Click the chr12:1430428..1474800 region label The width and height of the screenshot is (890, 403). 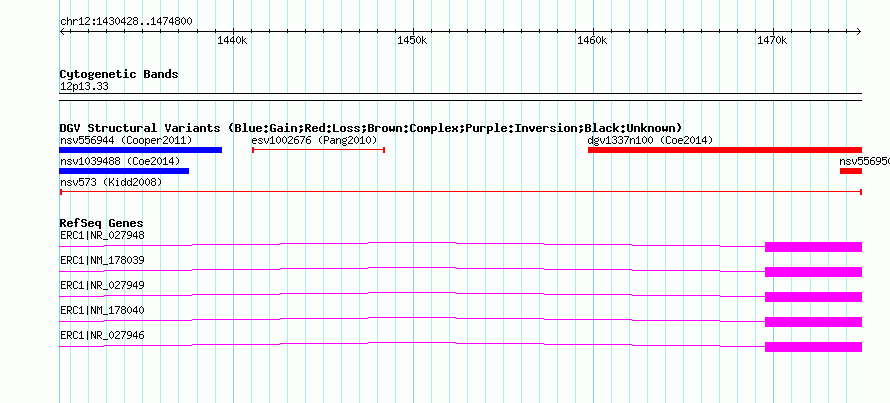pyautogui.click(x=126, y=22)
